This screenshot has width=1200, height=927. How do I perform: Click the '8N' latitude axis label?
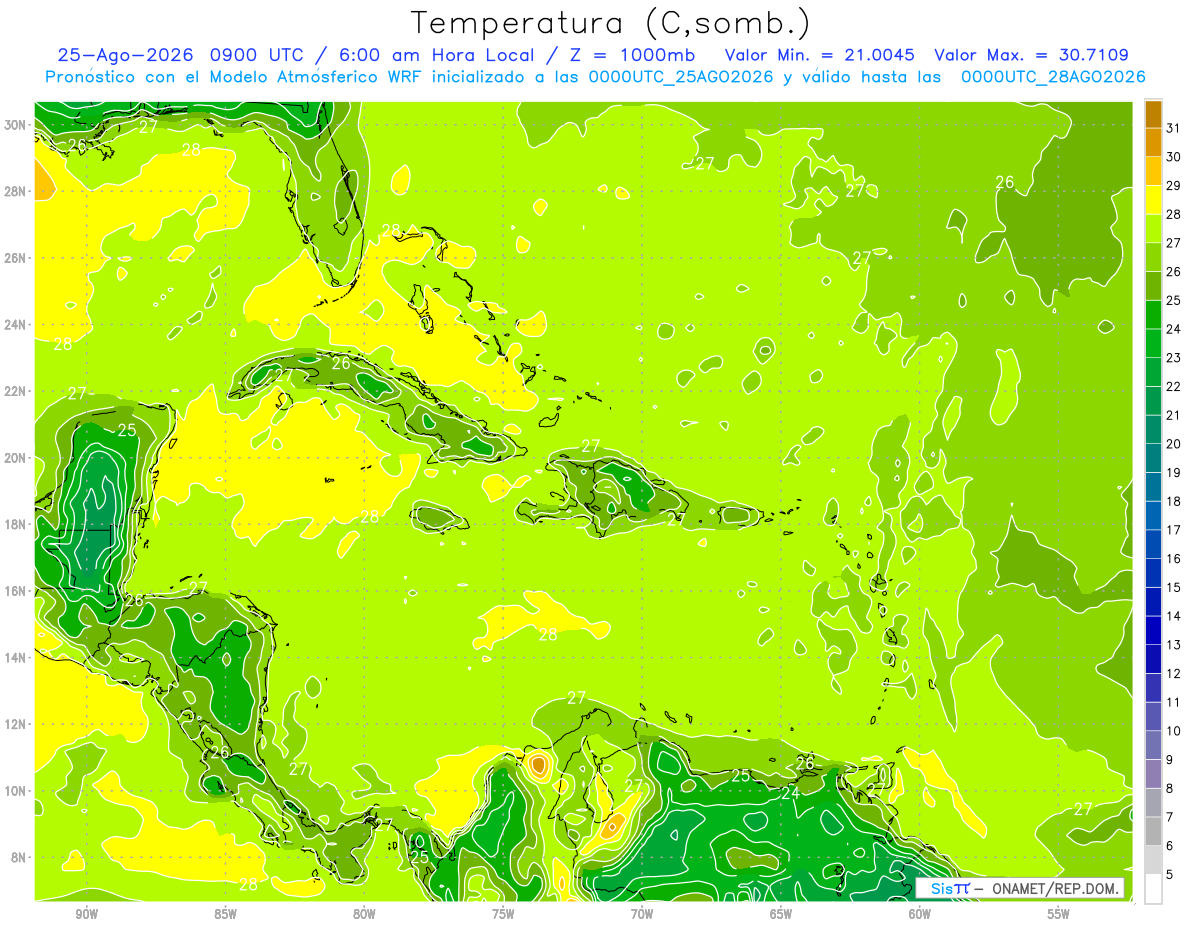pos(20,857)
